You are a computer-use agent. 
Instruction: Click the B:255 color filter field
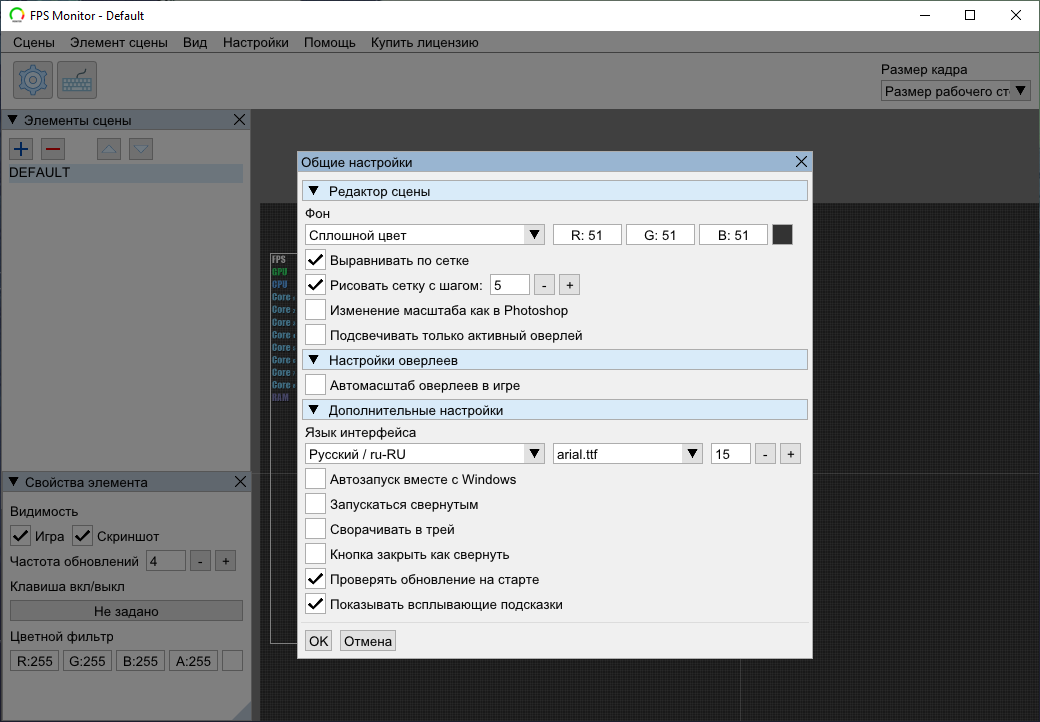click(x=141, y=661)
